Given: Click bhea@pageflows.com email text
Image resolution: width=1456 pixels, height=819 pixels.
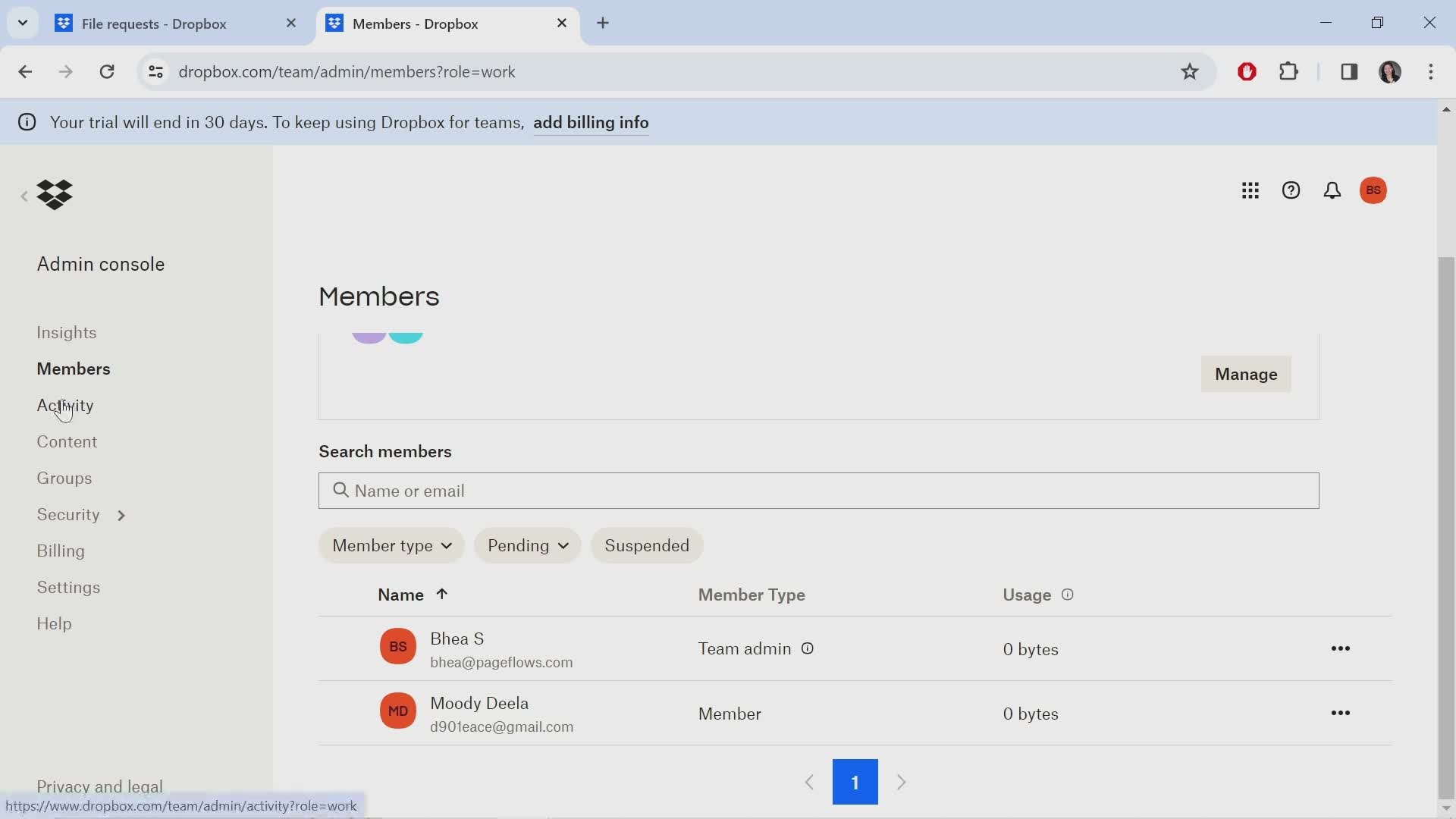Looking at the screenshot, I should 501,663.
